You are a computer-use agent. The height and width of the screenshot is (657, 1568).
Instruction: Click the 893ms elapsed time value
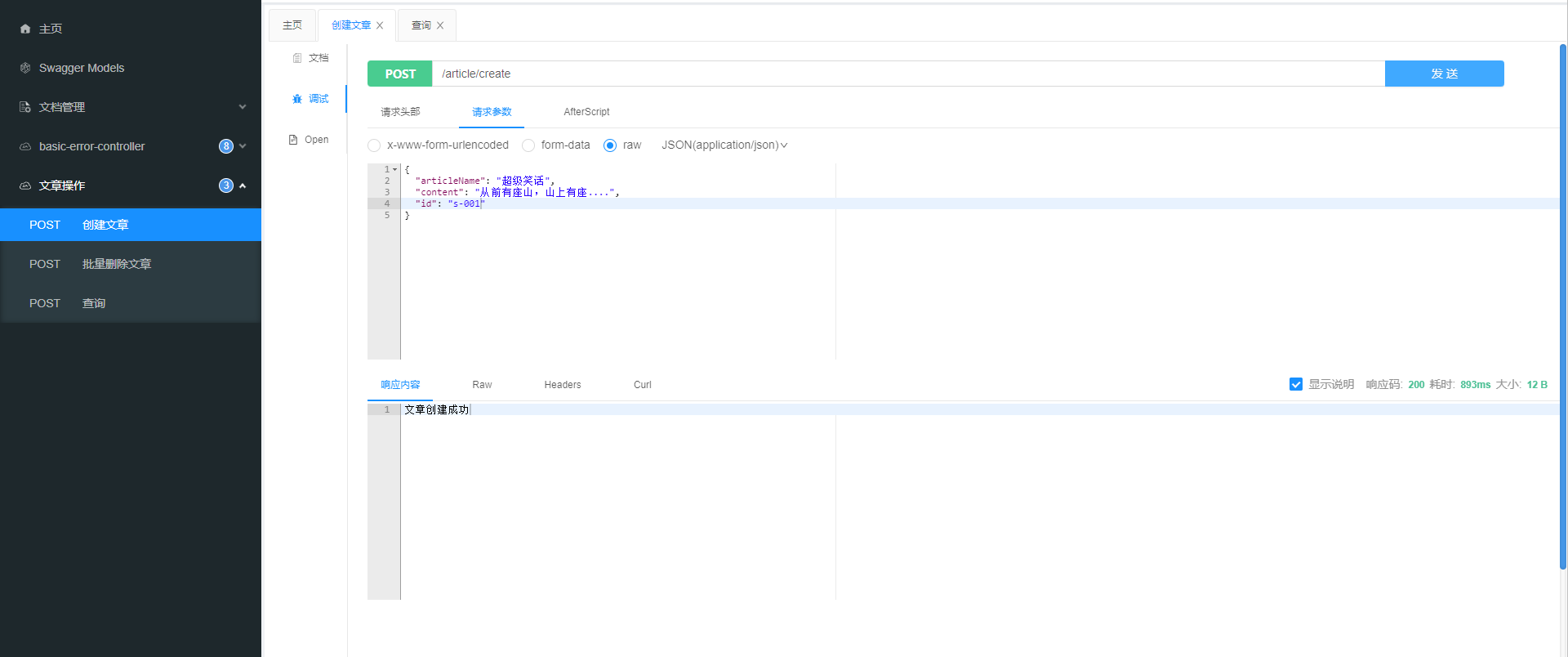[x=1476, y=385]
